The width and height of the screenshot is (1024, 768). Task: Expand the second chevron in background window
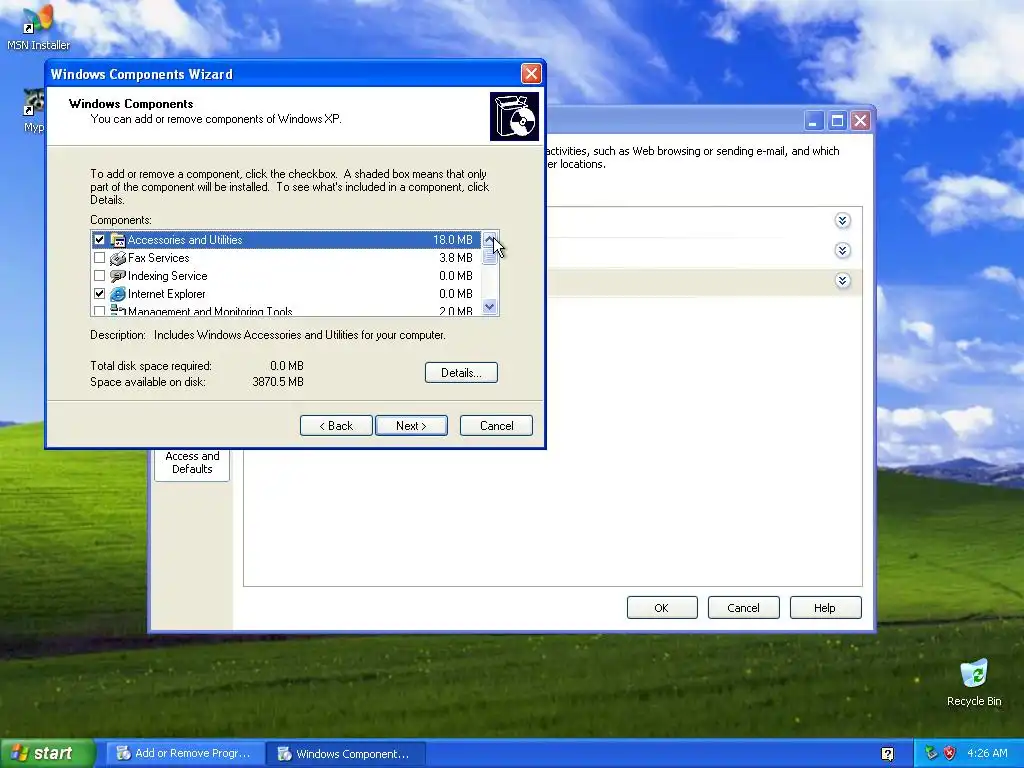coord(842,251)
